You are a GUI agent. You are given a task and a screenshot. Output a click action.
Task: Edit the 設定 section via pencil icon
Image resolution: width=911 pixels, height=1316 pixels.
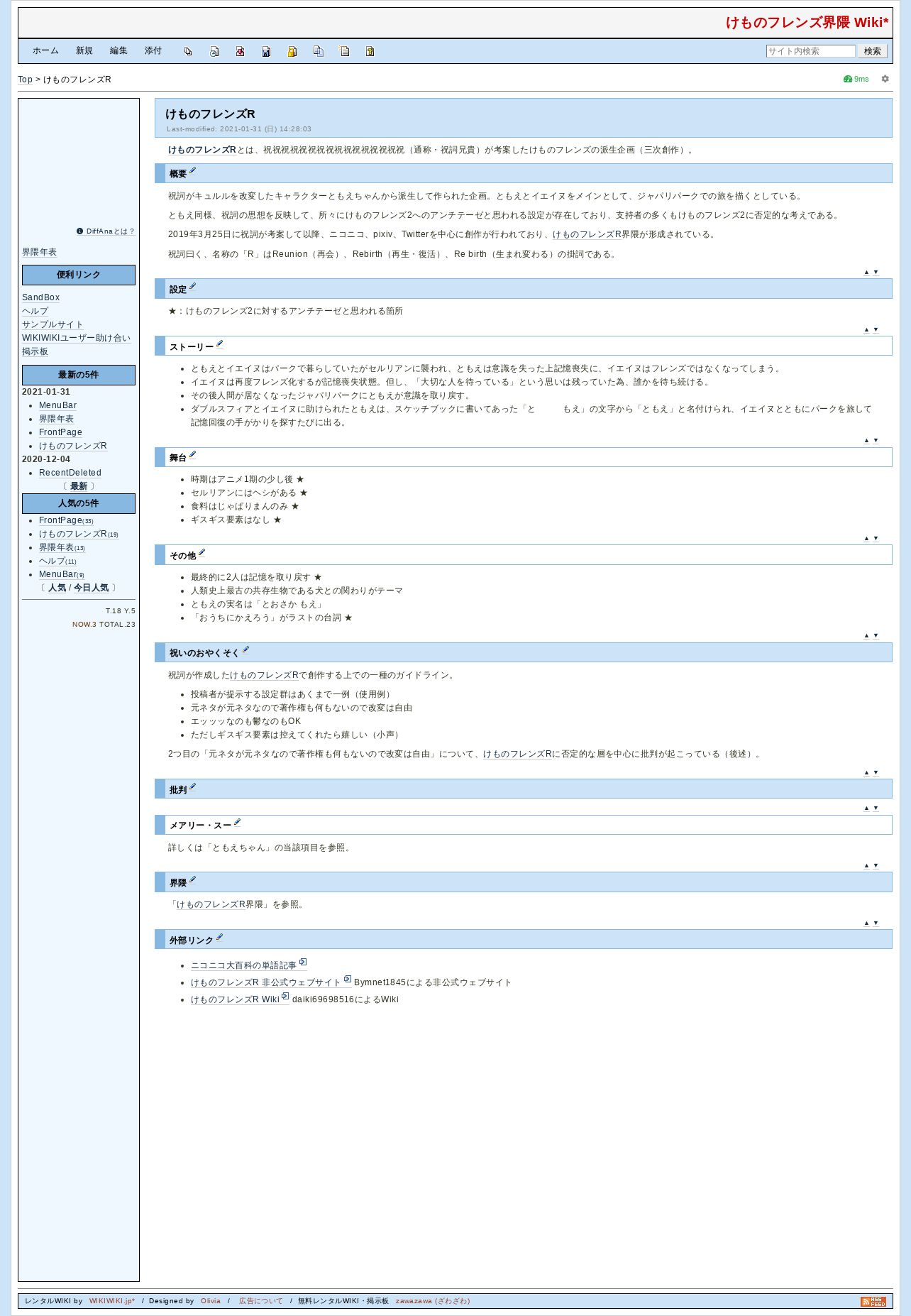[192, 287]
